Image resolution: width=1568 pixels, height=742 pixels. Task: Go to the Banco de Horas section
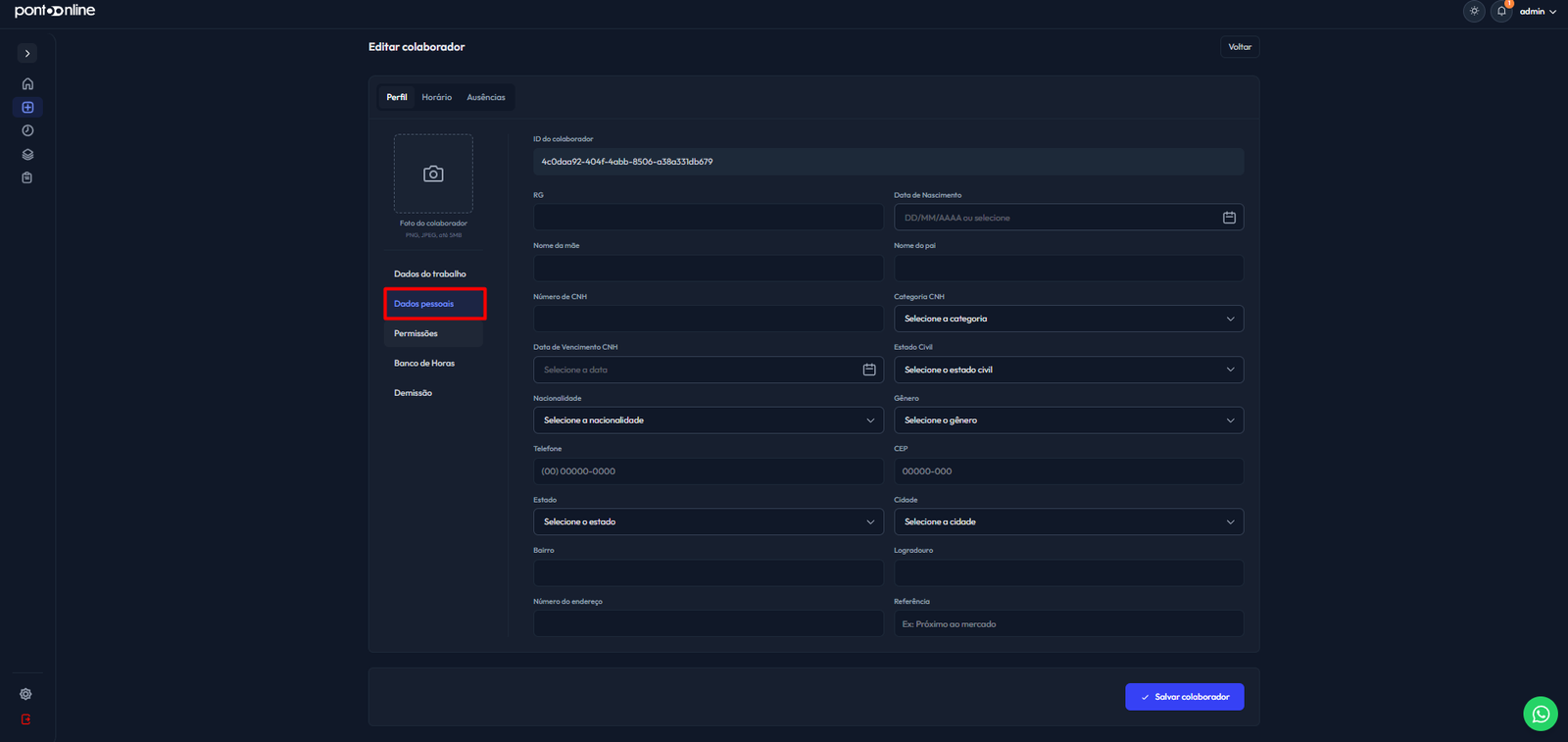(433, 364)
